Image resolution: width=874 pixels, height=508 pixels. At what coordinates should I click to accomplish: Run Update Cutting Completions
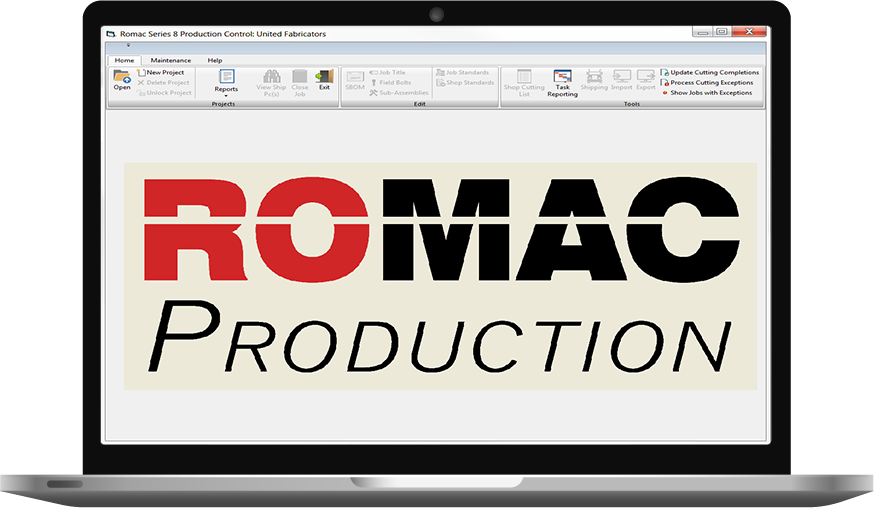710,72
